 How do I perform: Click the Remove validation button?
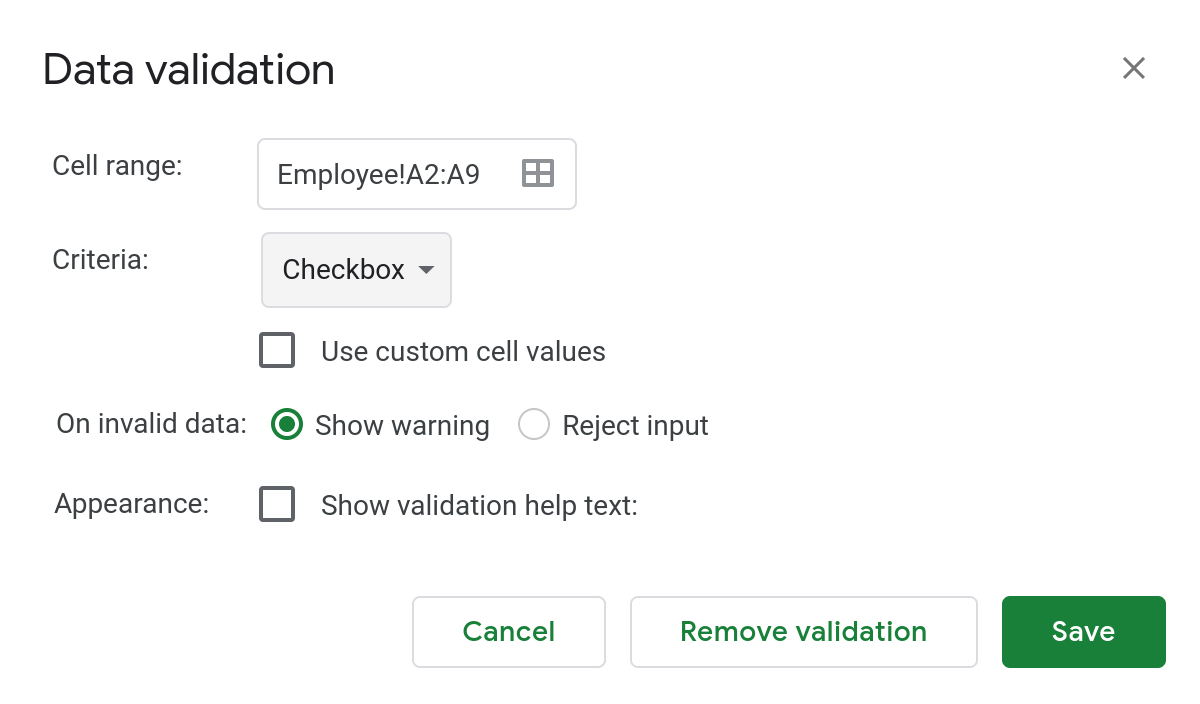(x=803, y=632)
